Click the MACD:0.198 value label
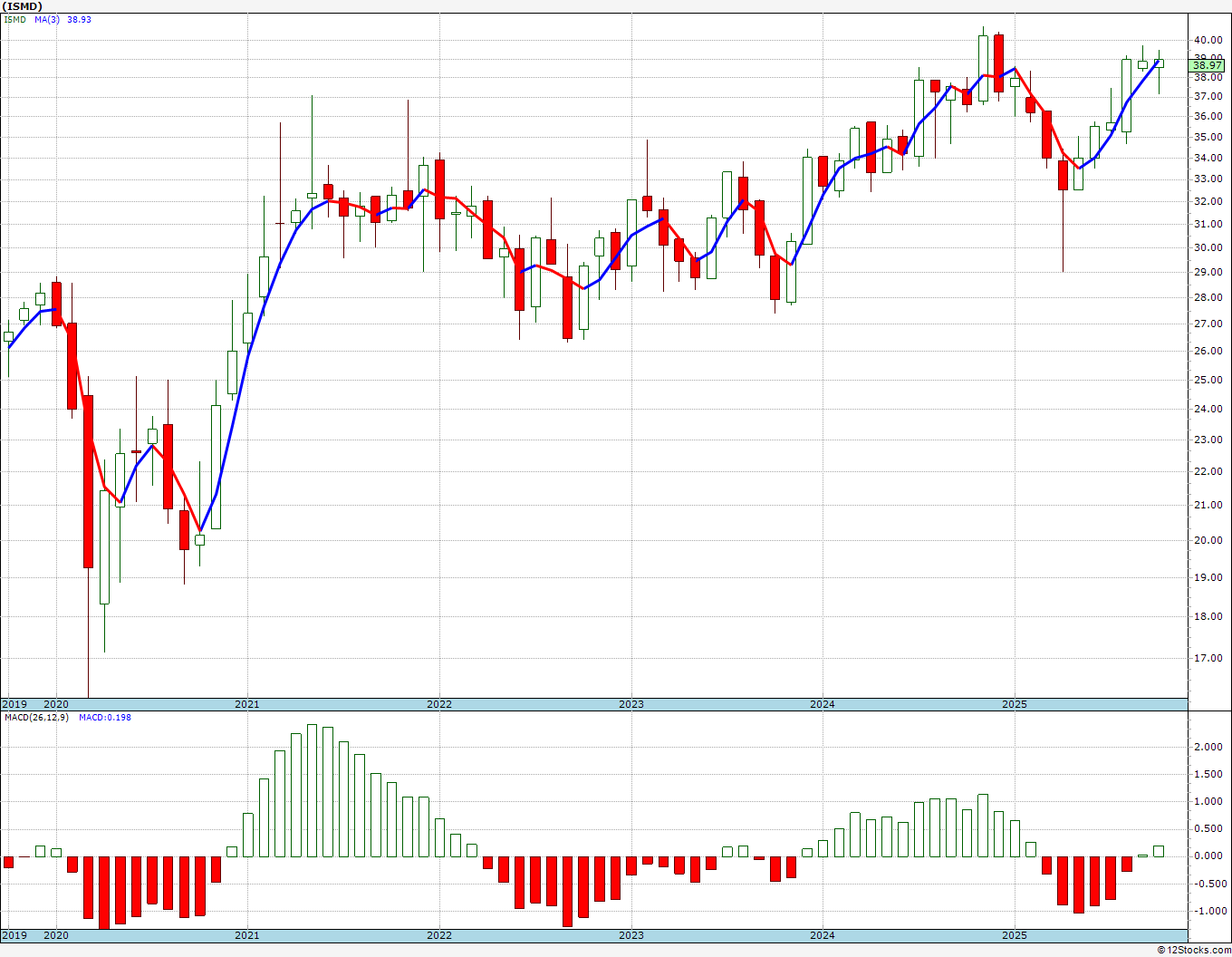 coord(104,718)
